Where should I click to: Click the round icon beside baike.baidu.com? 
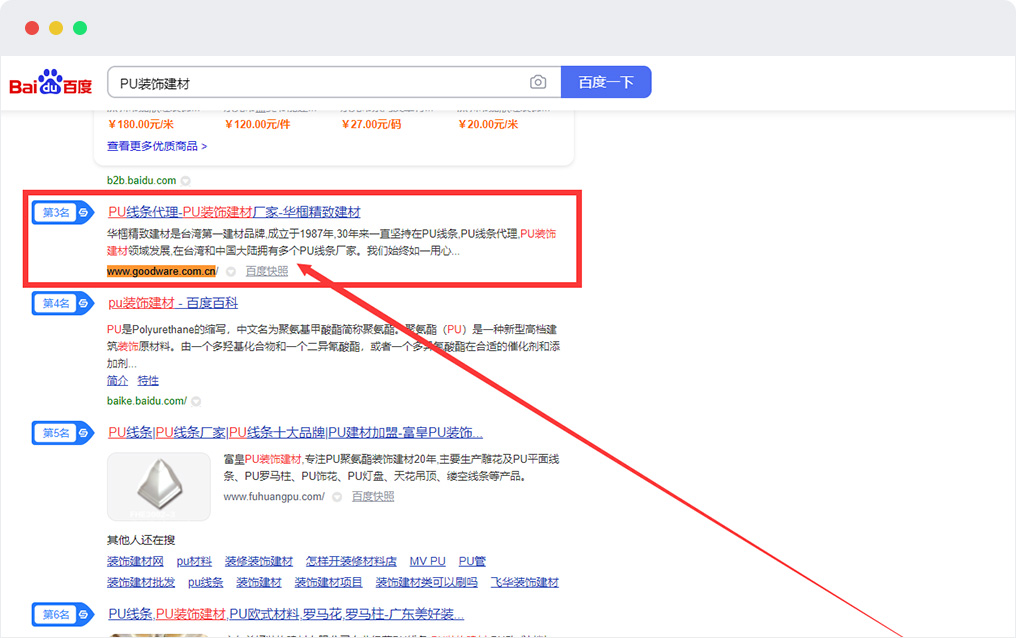coord(196,401)
